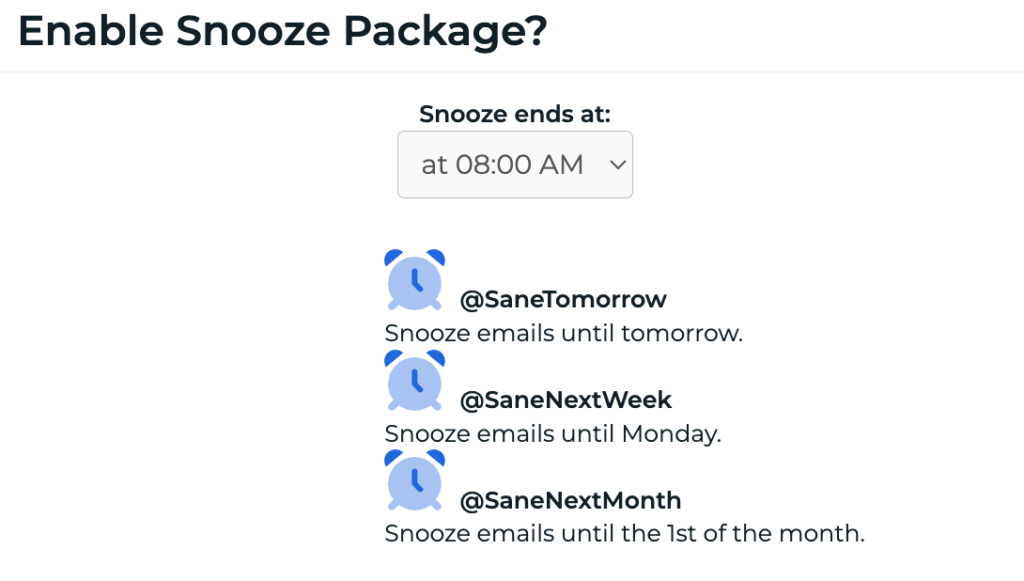1024x581 pixels.
Task: Select the "at 08:00 AM" text value
Action: pyautogui.click(x=502, y=165)
